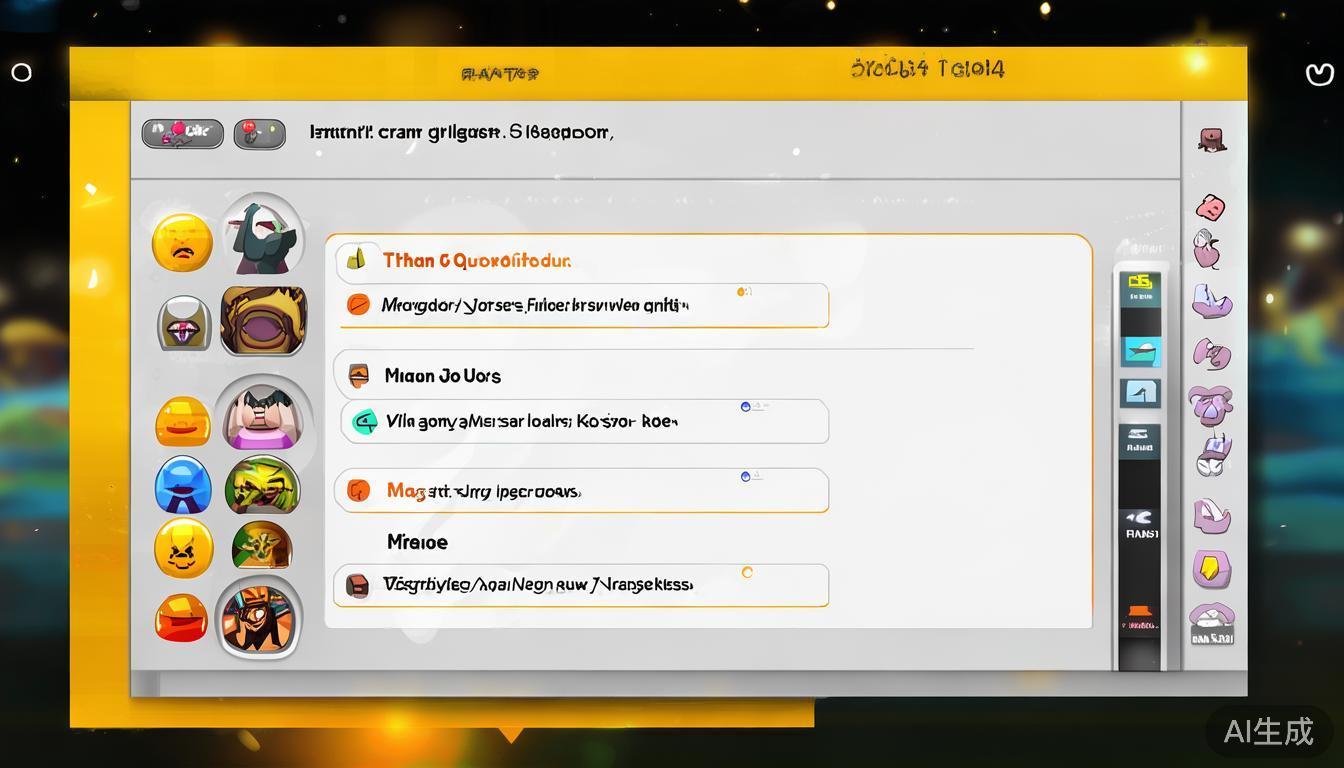The image size is (1344, 768).
Task: Select the pink cube icon in right sidebar
Action: 1210,208
